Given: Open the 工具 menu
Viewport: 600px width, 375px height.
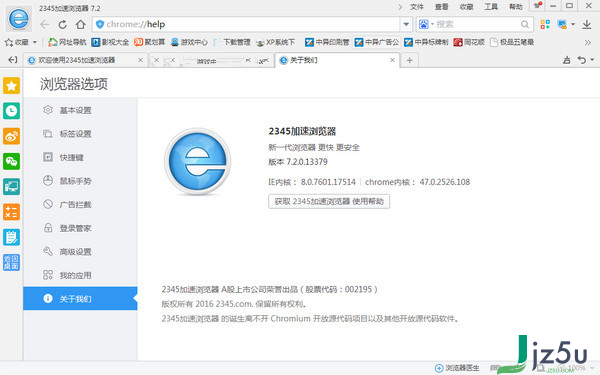Looking at the screenshot, I should [491, 7].
